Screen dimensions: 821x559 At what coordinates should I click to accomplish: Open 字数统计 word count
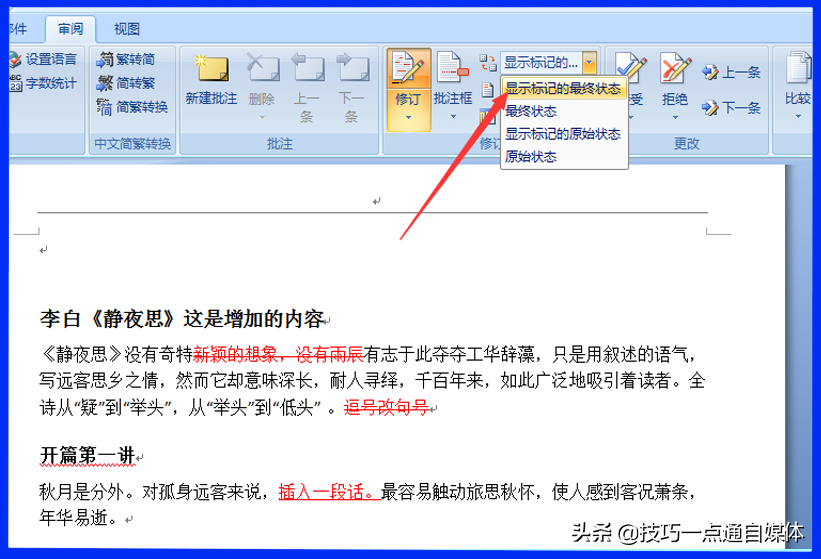44,83
